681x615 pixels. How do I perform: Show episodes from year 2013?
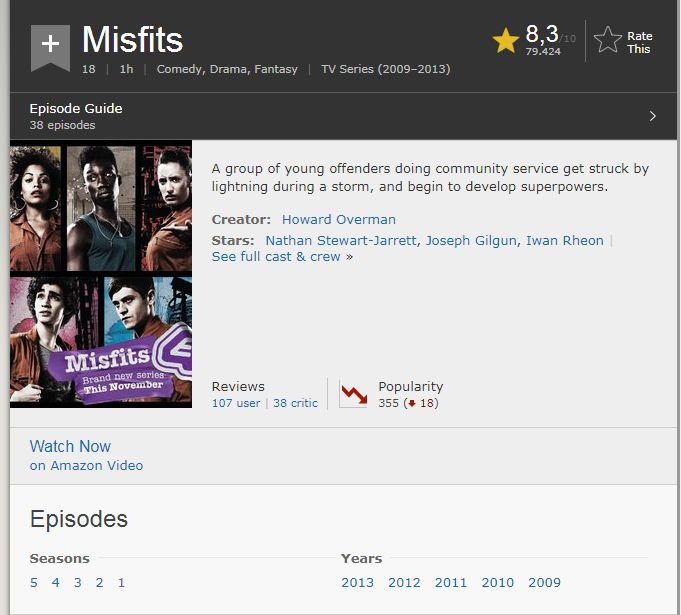point(357,582)
